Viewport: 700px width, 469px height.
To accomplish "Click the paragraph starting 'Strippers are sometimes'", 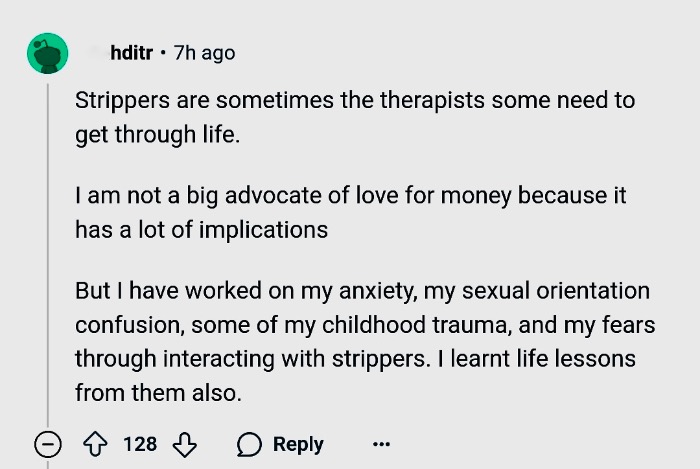I will tap(355, 117).
